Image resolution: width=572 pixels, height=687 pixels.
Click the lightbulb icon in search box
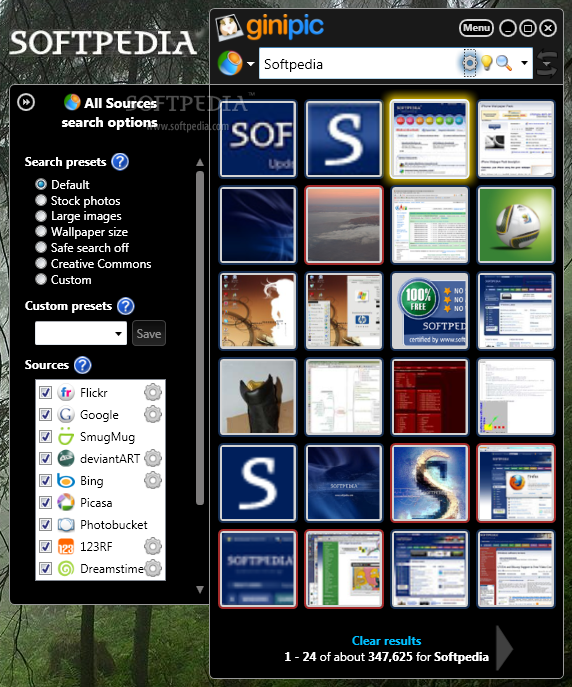tap(487, 63)
